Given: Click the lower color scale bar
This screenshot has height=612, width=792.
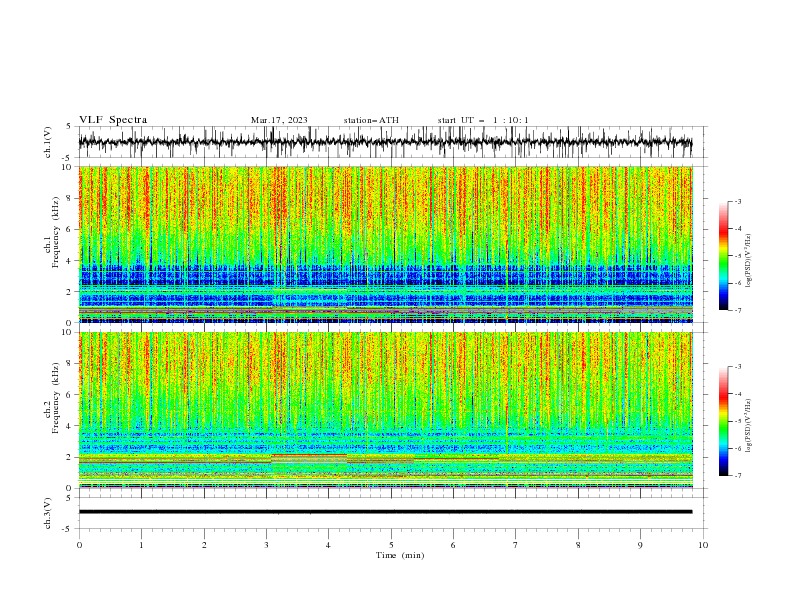Looking at the screenshot, I should [x=723, y=421].
